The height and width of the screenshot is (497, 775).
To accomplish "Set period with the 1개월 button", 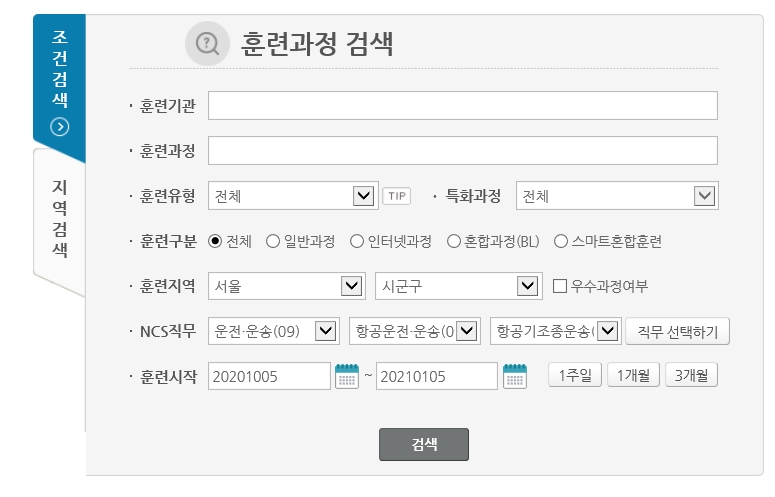I will [633, 375].
